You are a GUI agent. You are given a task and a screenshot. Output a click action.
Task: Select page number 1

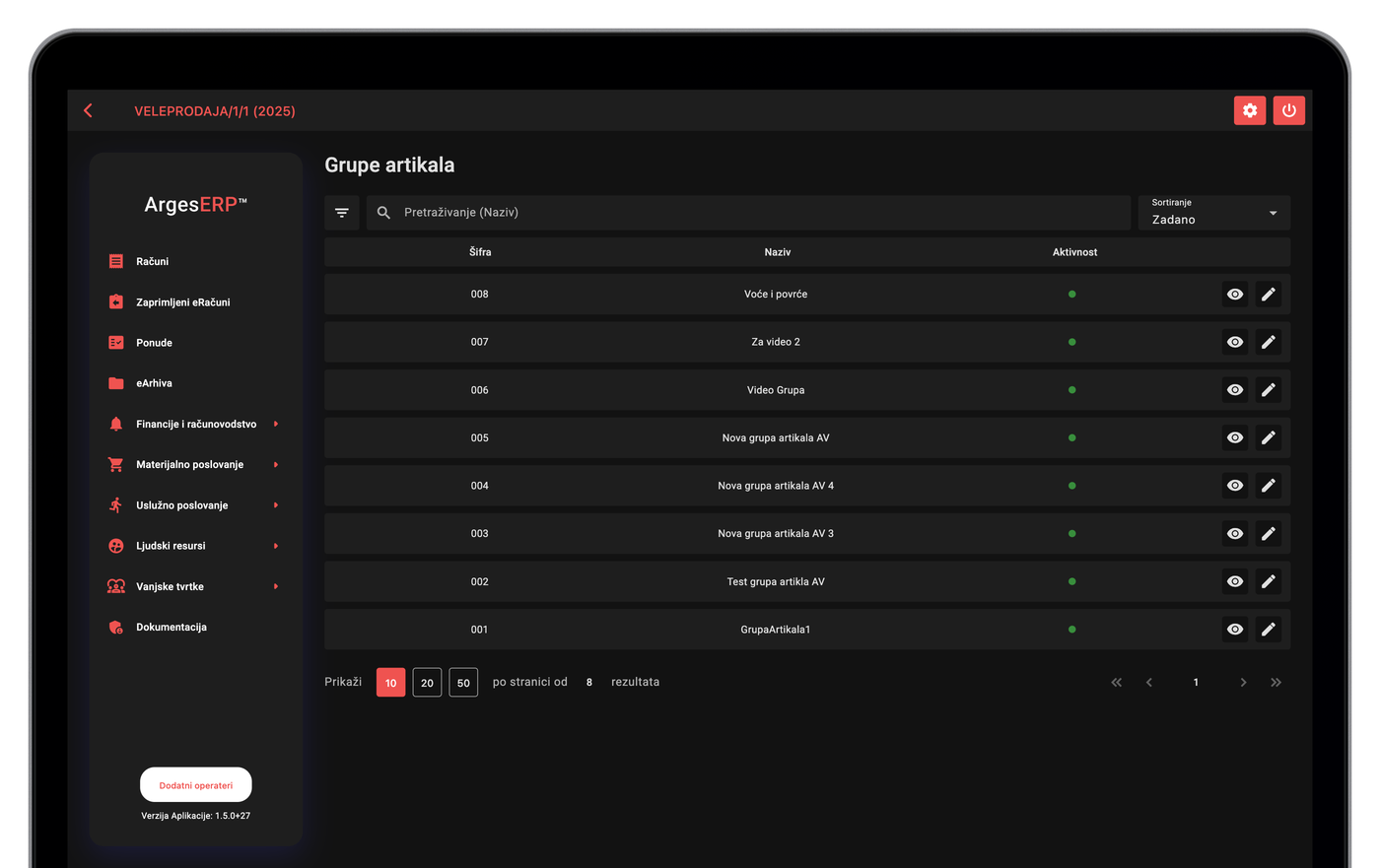(x=1196, y=682)
